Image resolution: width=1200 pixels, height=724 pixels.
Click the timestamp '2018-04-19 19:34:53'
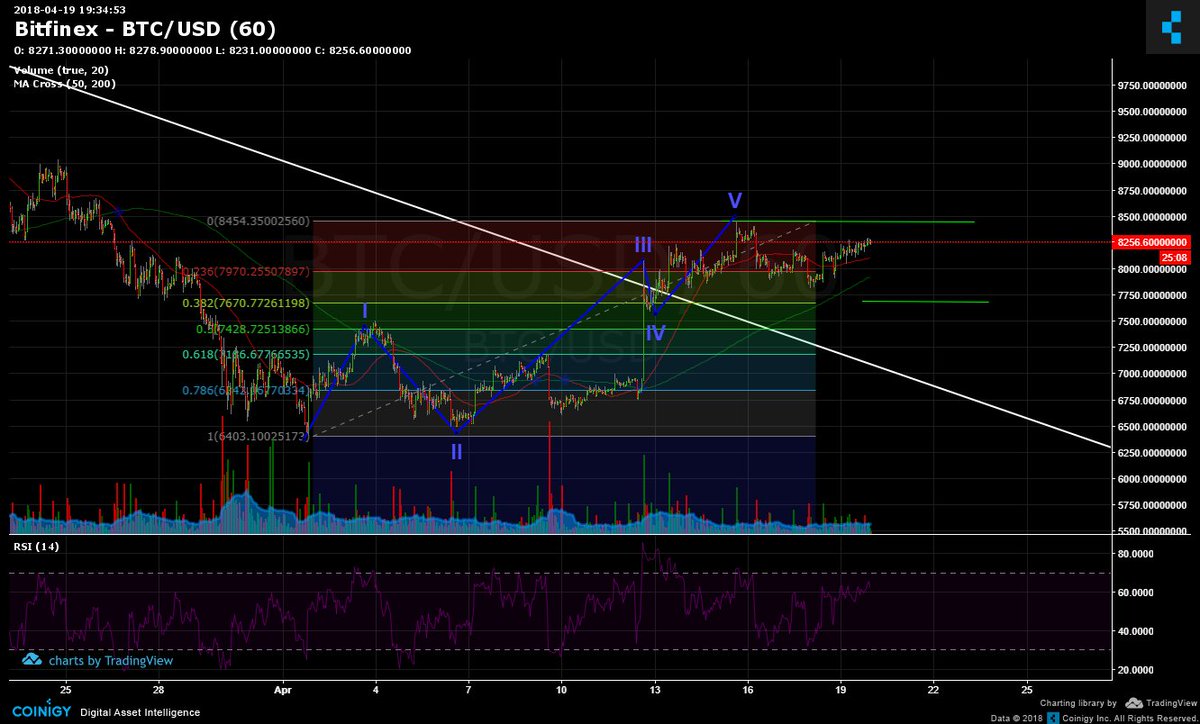point(69,9)
